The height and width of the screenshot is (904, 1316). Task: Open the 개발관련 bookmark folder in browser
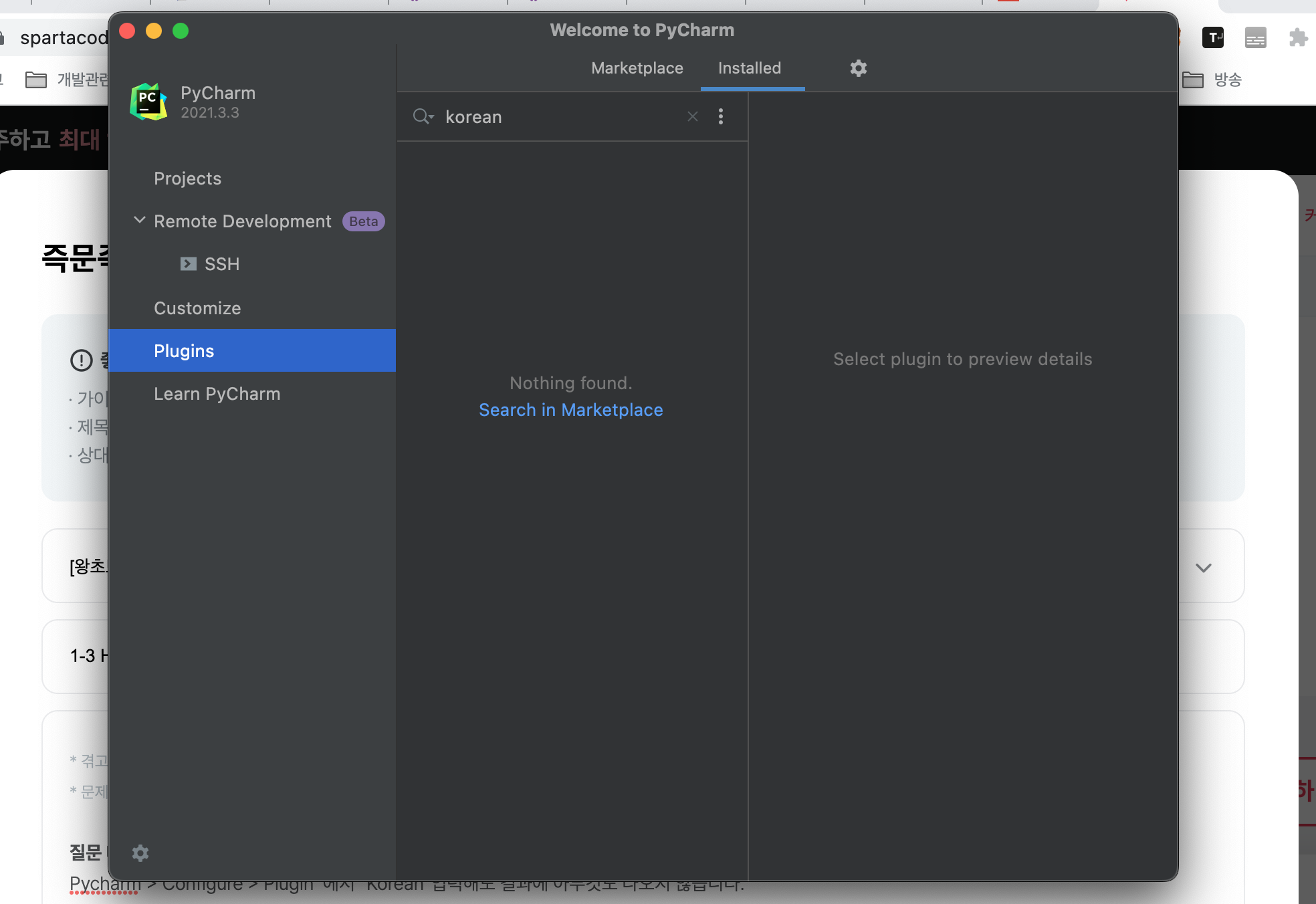tap(67, 80)
